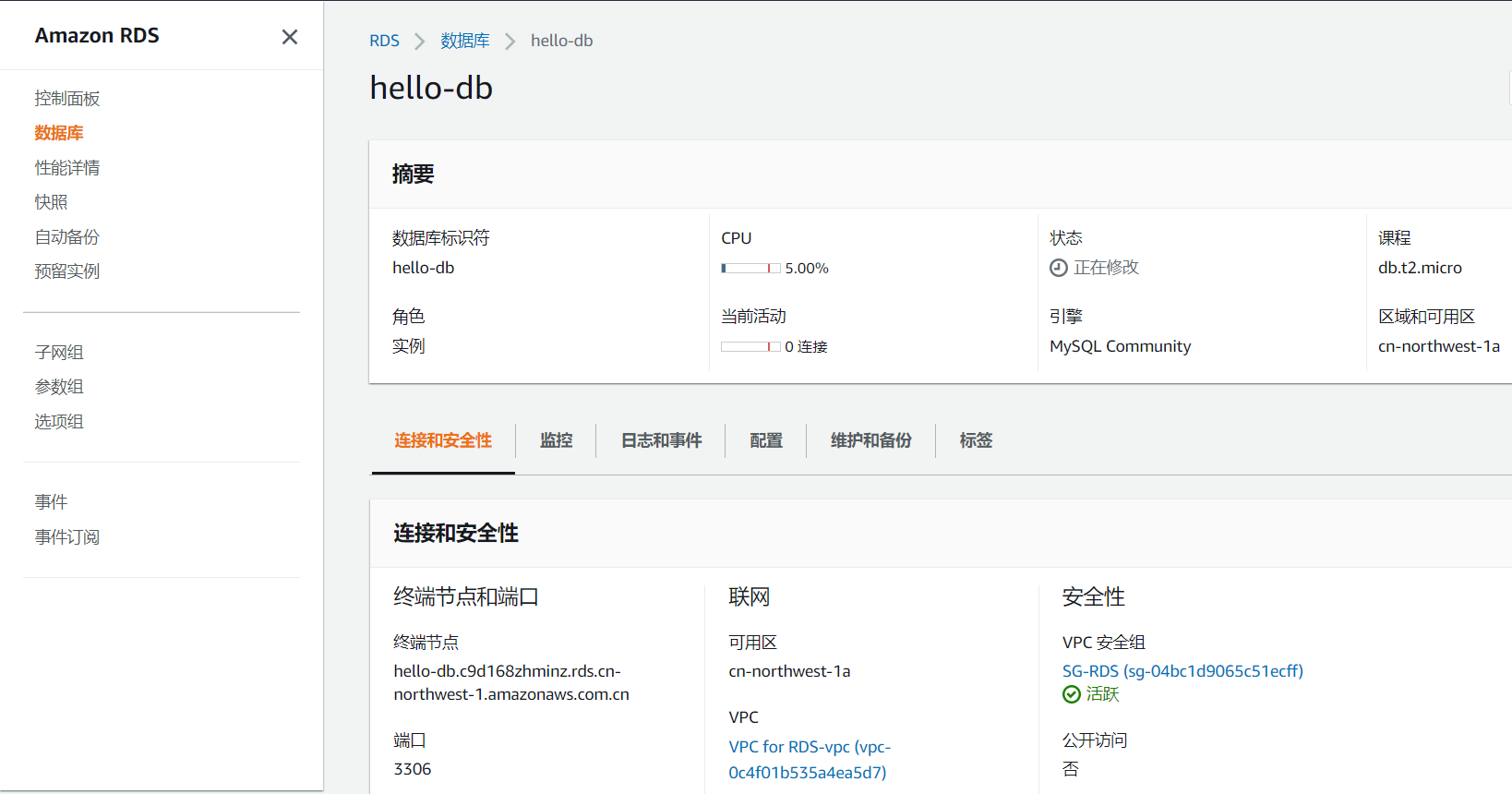Click the 摘要 section header

tap(414, 174)
